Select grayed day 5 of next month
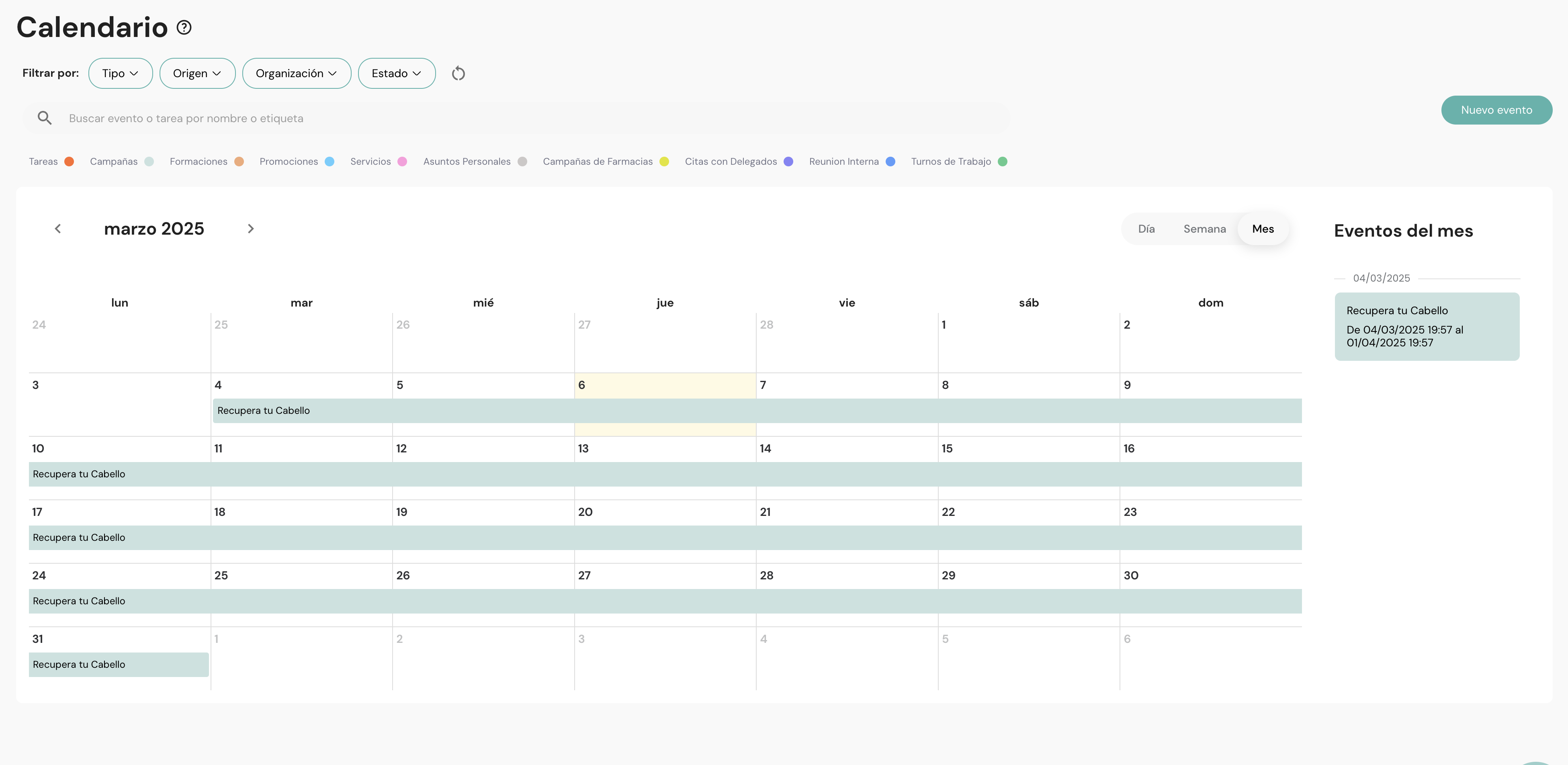The height and width of the screenshot is (765, 1568). click(x=945, y=639)
